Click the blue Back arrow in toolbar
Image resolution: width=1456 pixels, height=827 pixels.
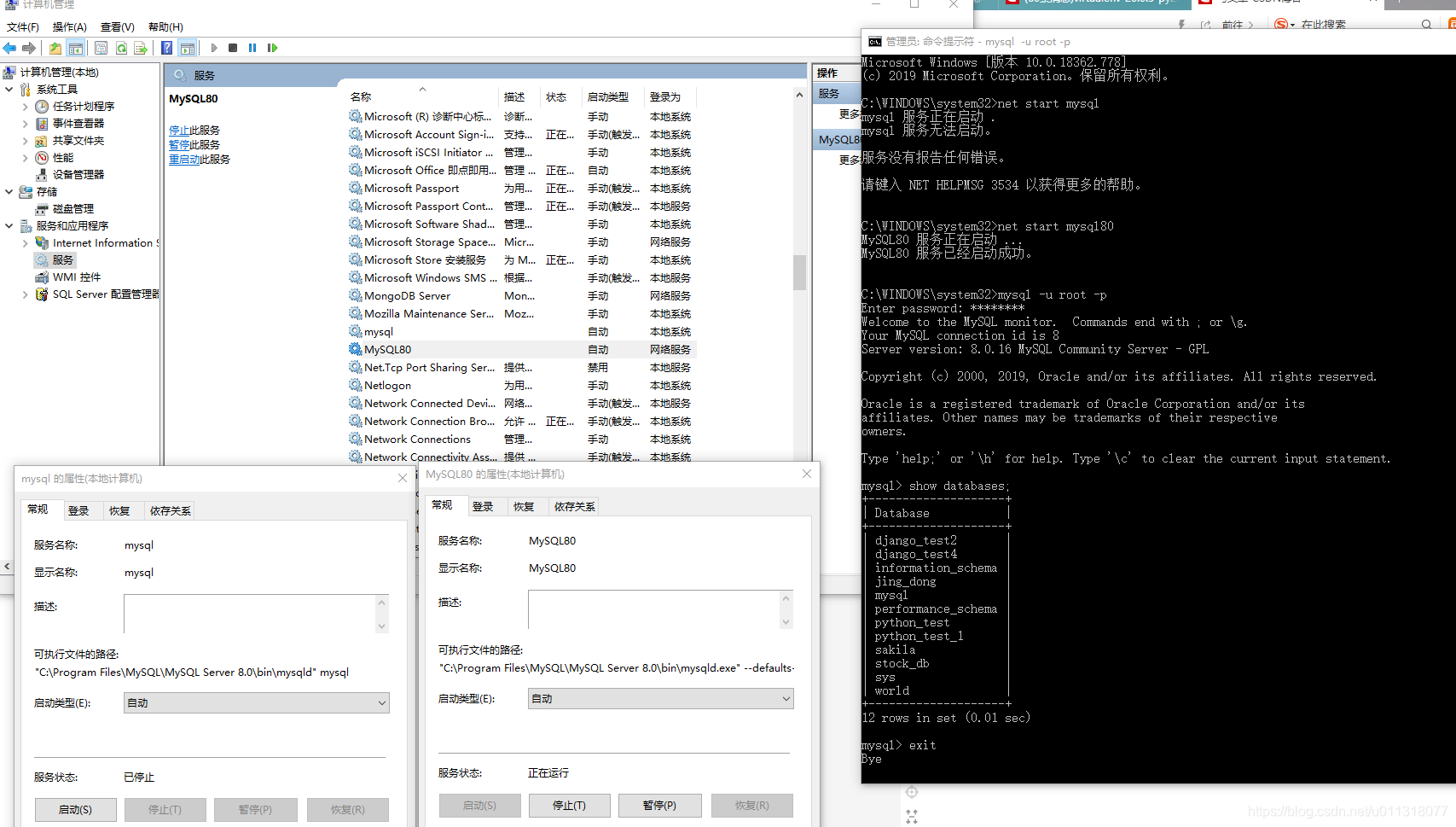click(x=10, y=48)
